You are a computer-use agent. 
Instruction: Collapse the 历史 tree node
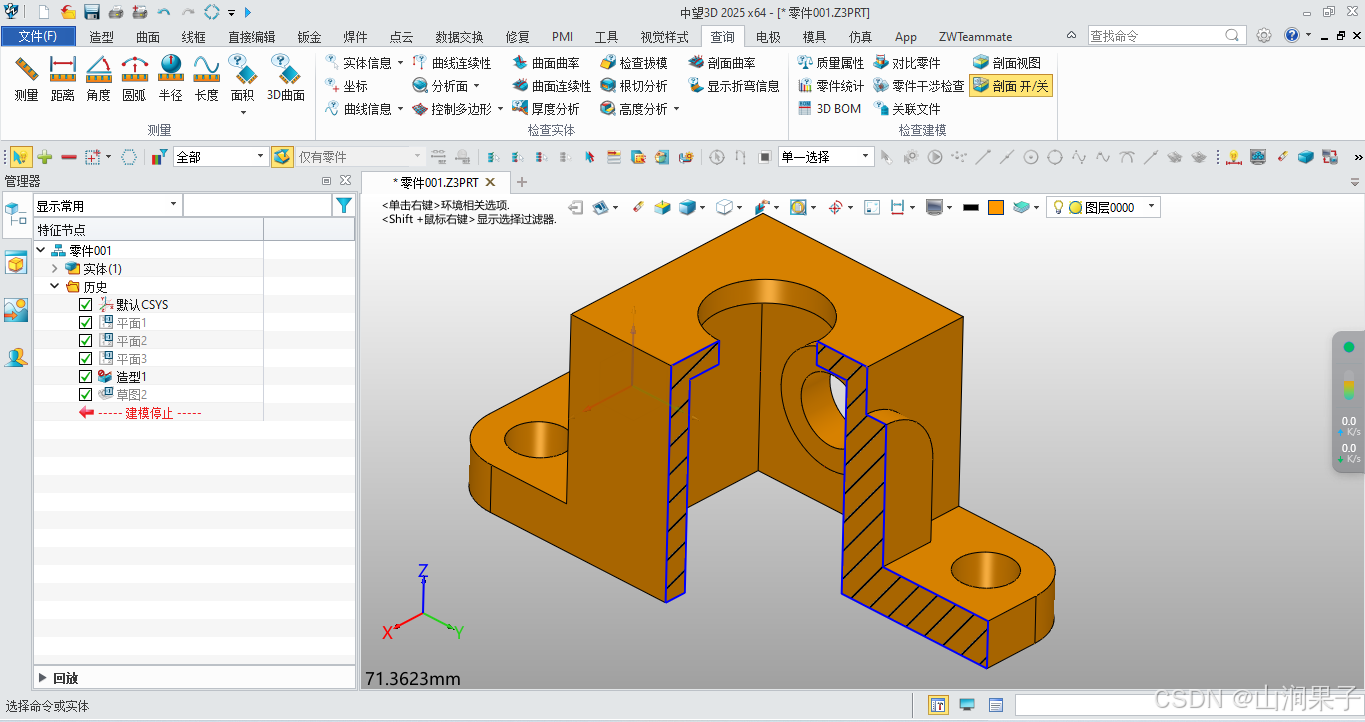pyautogui.click(x=55, y=287)
